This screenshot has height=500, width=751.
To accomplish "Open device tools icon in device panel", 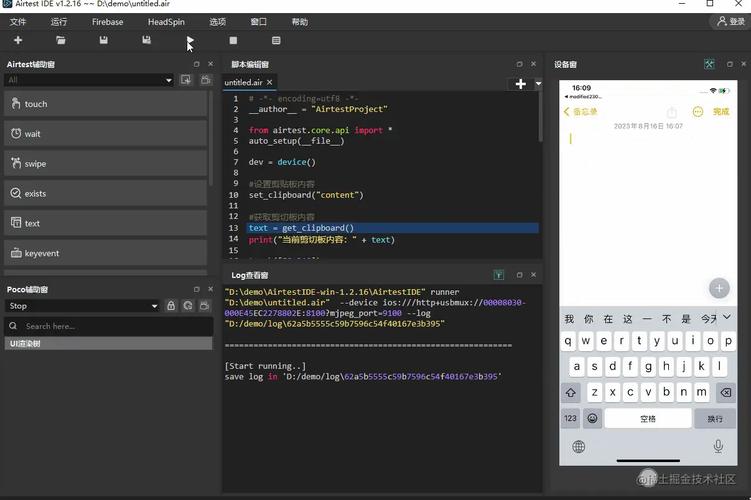I will (709, 64).
